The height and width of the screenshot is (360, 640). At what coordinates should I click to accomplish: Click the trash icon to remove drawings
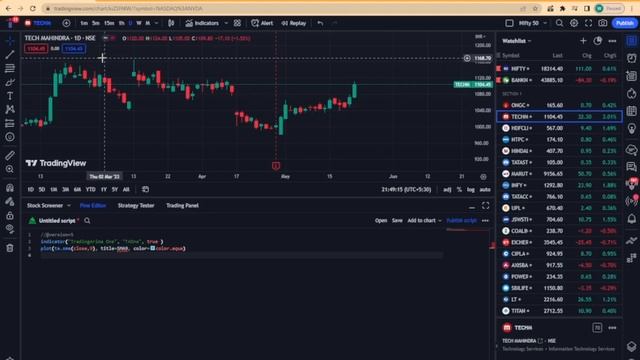click(10, 248)
